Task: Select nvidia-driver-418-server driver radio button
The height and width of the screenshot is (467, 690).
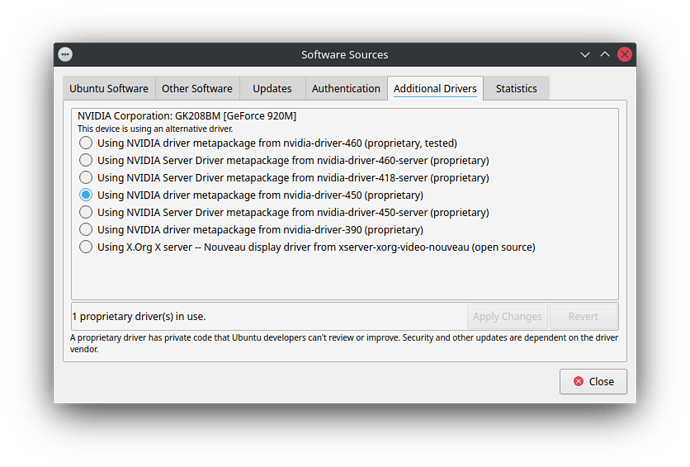Action: click(x=86, y=177)
